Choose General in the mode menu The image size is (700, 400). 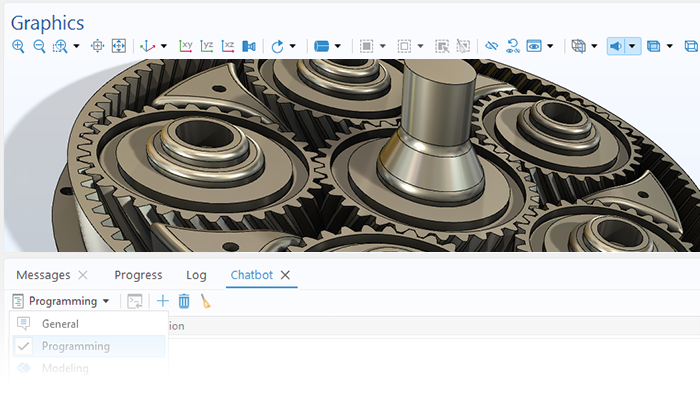pos(89,324)
